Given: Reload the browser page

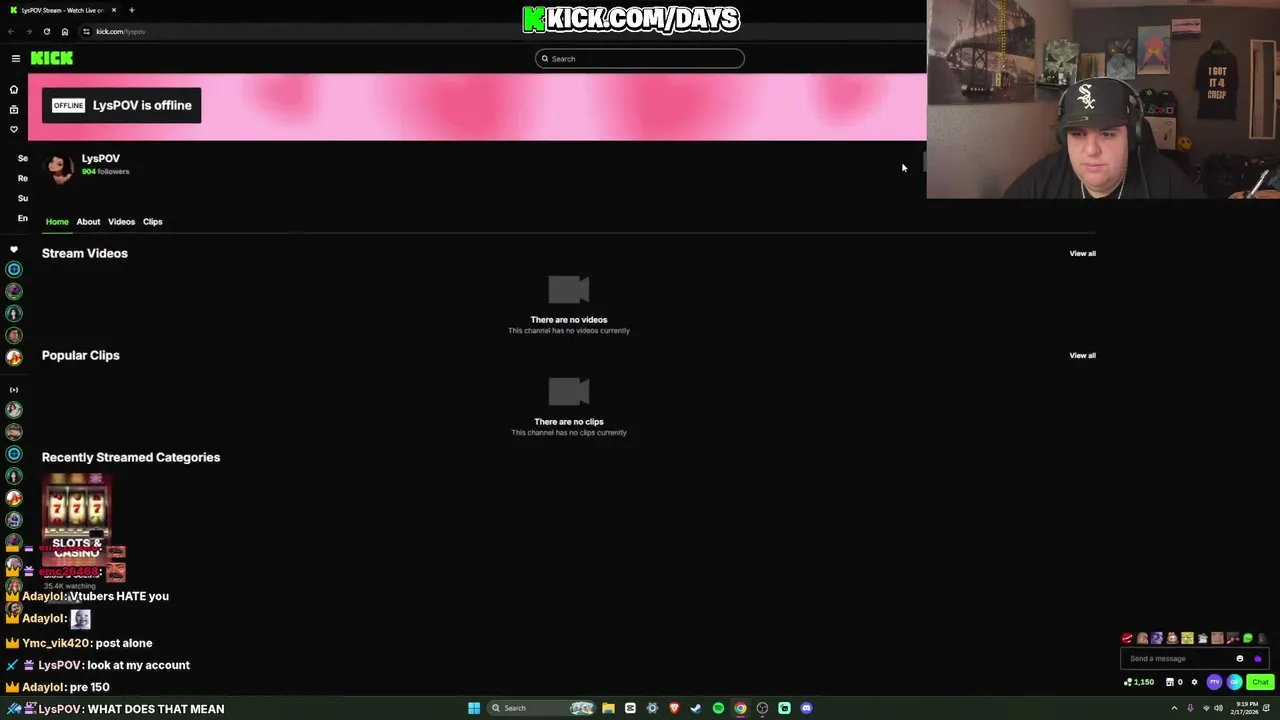Looking at the screenshot, I should tap(46, 31).
